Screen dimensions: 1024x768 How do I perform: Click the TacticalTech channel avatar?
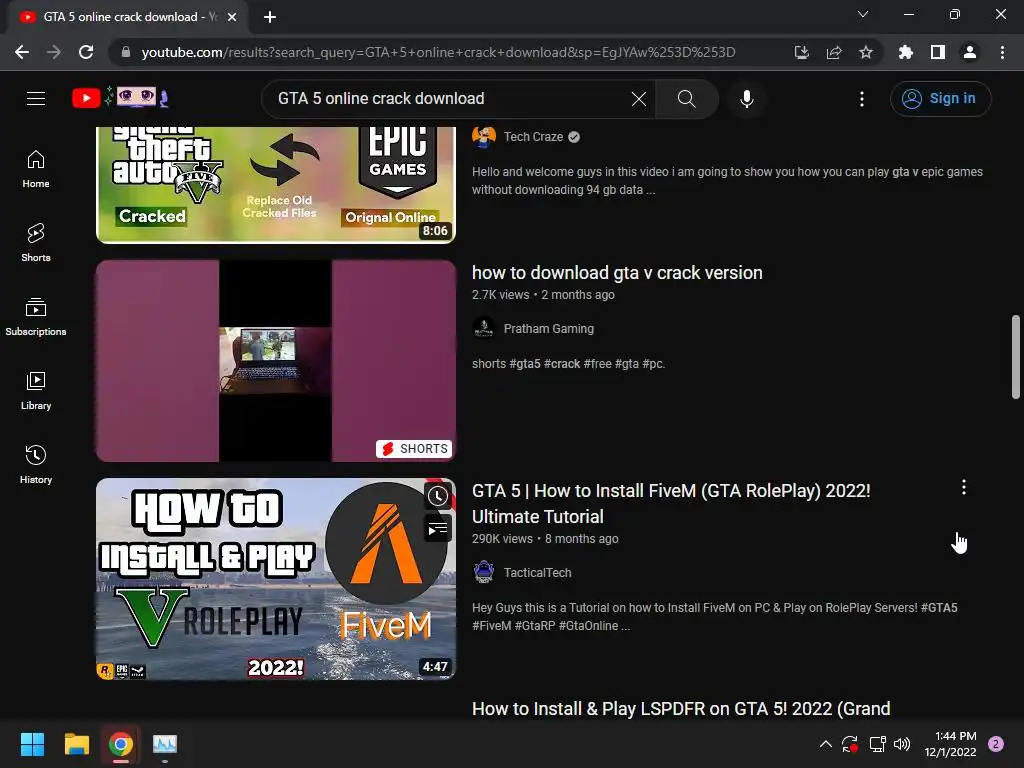tap(484, 573)
